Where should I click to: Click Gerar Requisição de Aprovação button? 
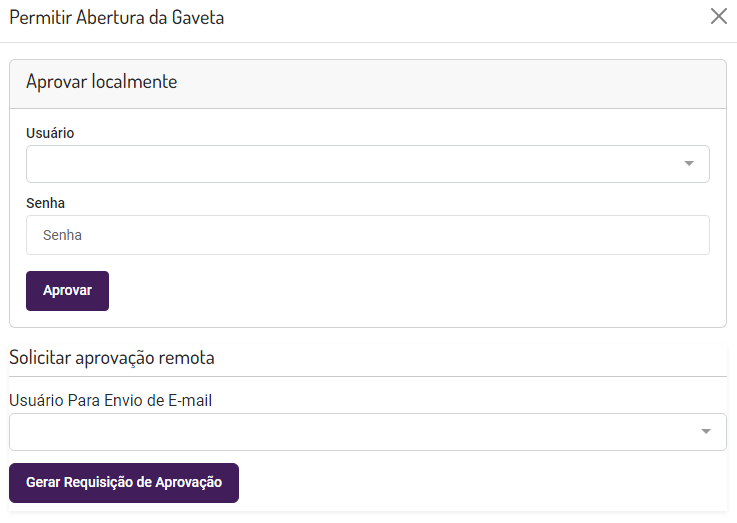point(124,482)
